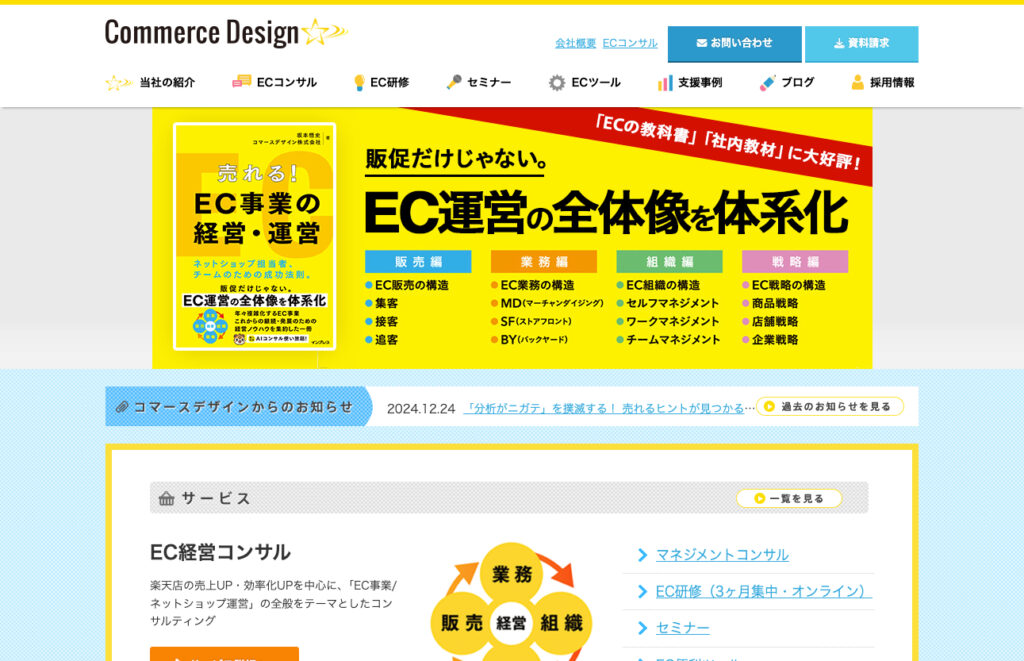This screenshot has height=661, width=1024.
Task: Open EC研修(3ヶ月集中・オンライン) link
Action: pyautogui.click(x=763, y=591)
